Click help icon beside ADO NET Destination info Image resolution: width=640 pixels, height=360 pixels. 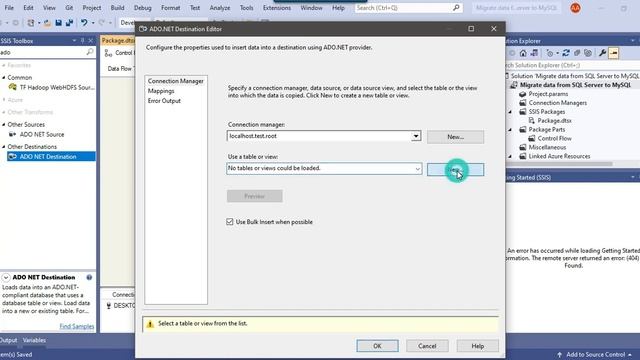point(89,278)
